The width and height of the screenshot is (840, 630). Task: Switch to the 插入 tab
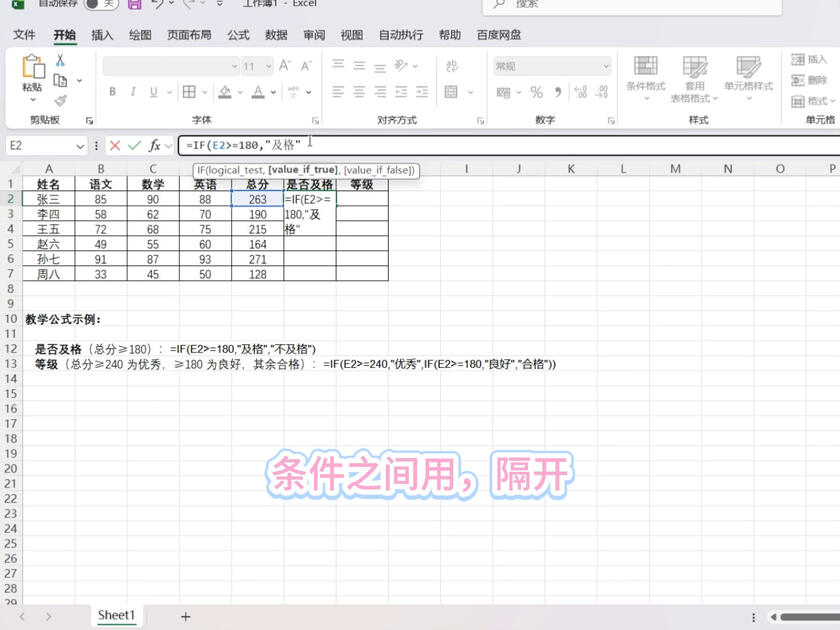(102, 35)
